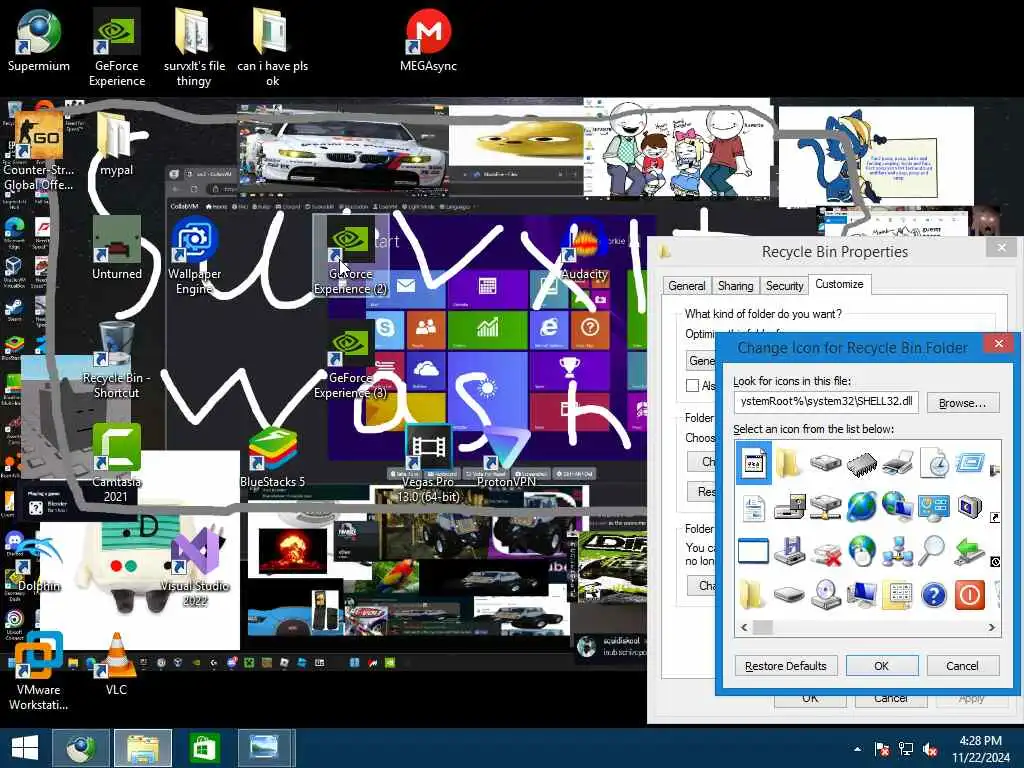The height and width of the screenshot is (768, 1024).
Task: Click the icon file path field
Action: 826,402
